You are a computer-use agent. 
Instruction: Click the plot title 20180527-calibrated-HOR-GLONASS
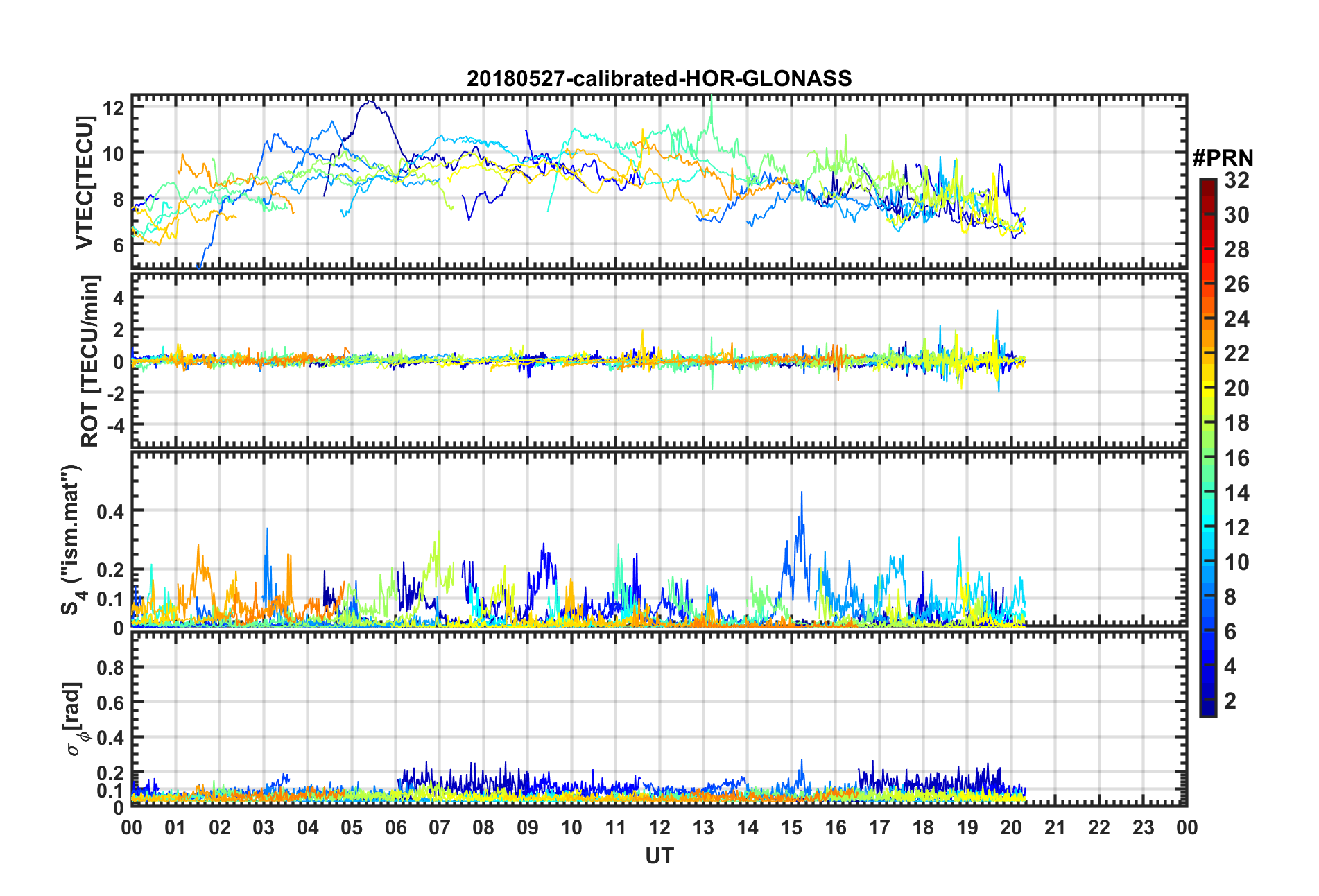click(659, 78)
